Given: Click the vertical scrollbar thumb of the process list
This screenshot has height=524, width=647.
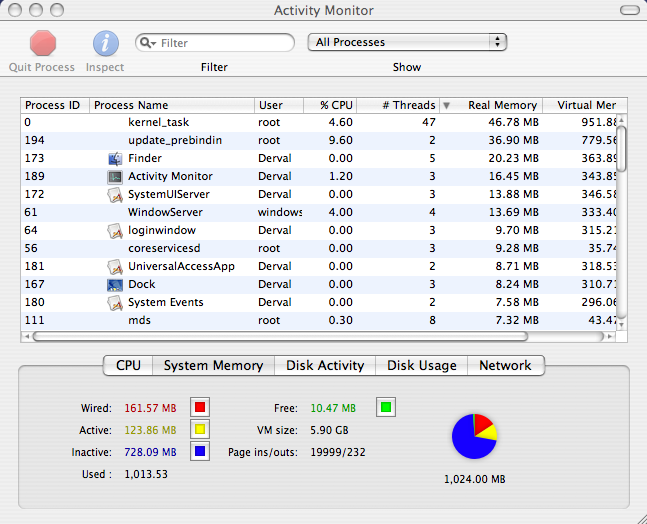Looking at the screenshot, I should click(621, 149).
